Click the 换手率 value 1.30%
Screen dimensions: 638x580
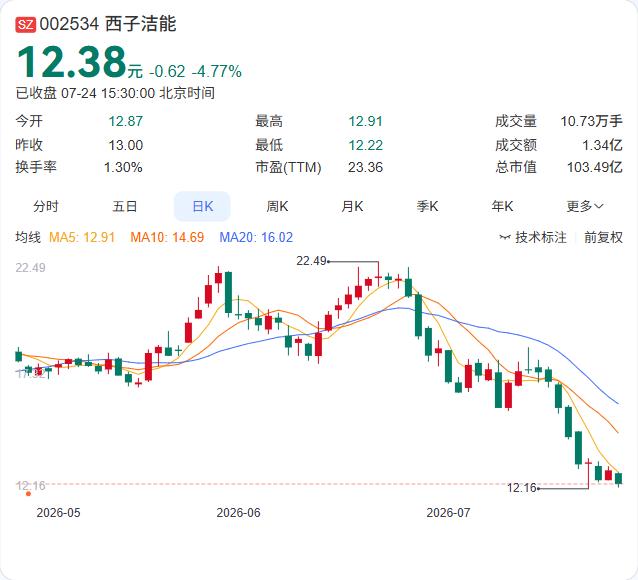point(123,167)
